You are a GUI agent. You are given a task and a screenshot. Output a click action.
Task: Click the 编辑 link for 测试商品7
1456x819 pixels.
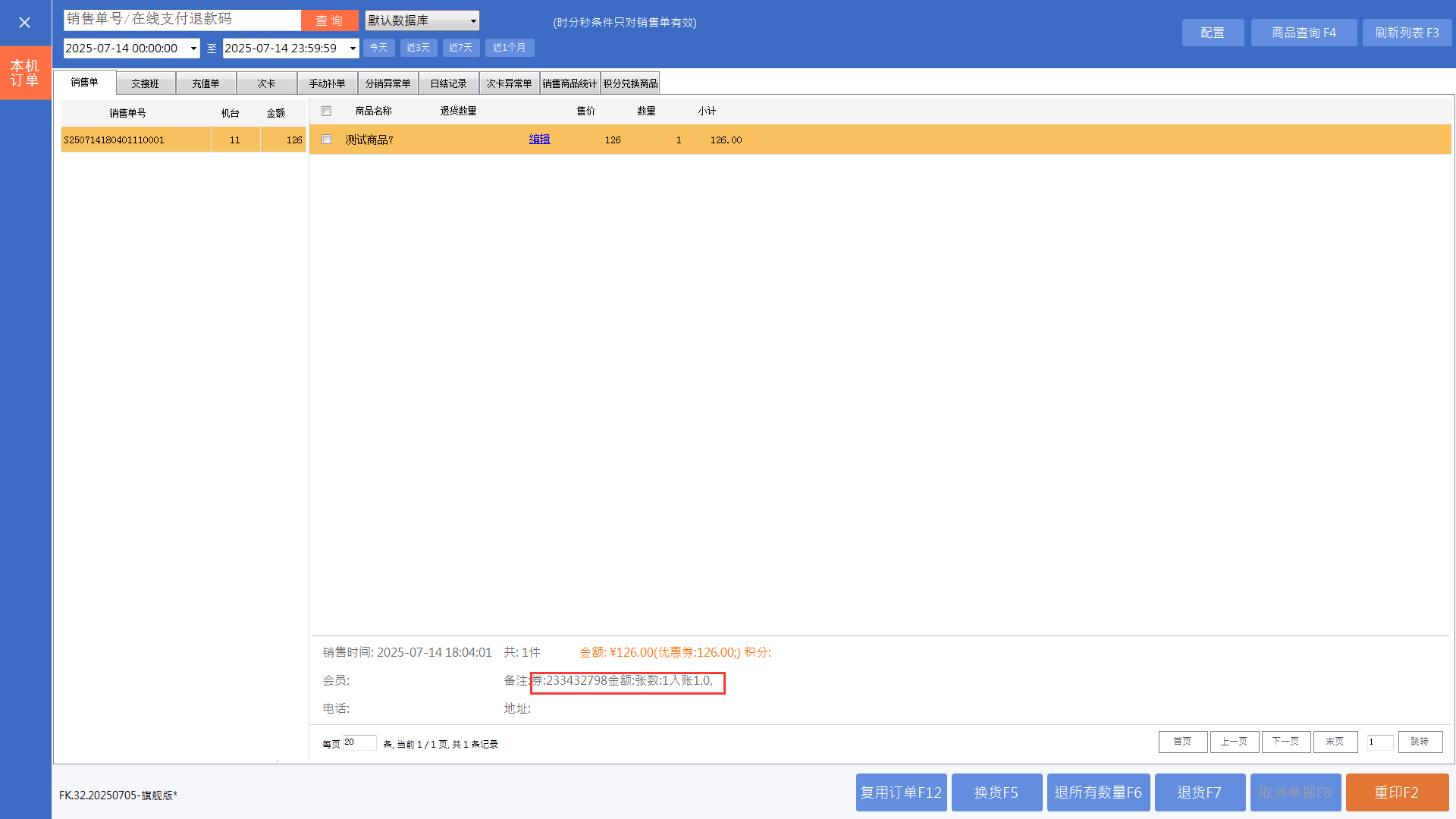[539, 140]
